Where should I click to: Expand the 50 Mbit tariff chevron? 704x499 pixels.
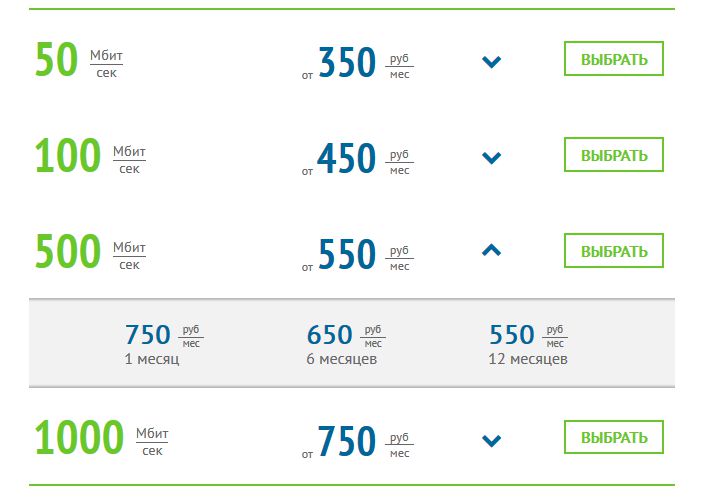tap(491, 62)
